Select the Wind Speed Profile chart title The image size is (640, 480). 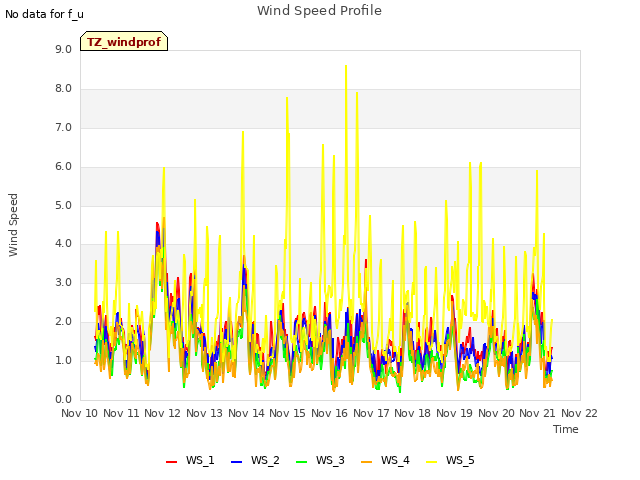tap(319, 11)
